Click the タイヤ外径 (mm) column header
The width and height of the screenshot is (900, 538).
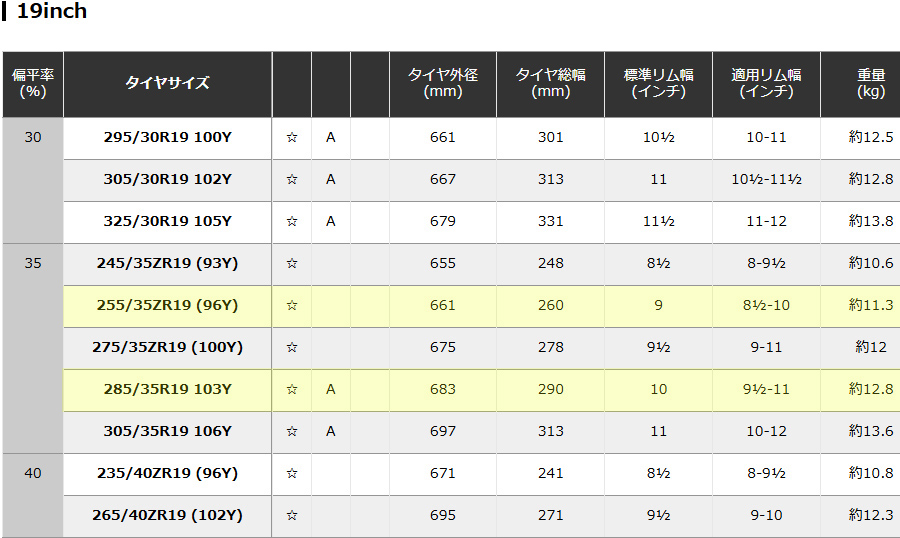(x=442, y=83)
